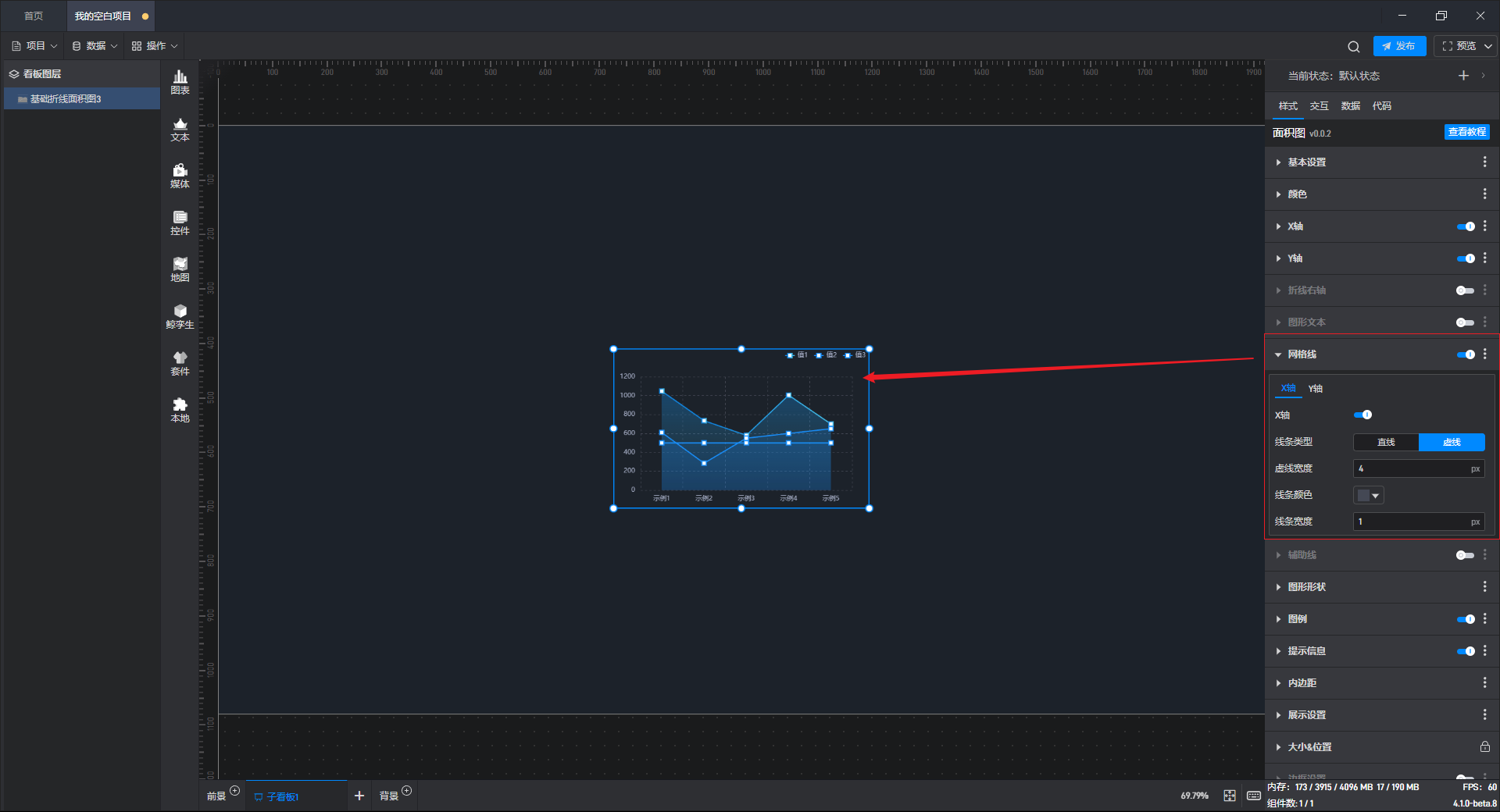
Task: Open more options for X轴 section
Action: pos(1484,226)
